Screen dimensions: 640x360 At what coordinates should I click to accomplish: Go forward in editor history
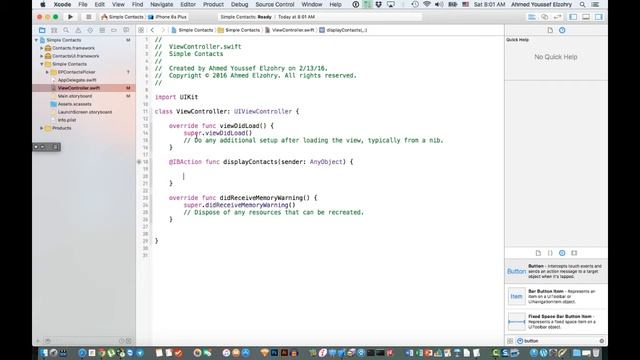pyautogui.click(x=162, y=30)
